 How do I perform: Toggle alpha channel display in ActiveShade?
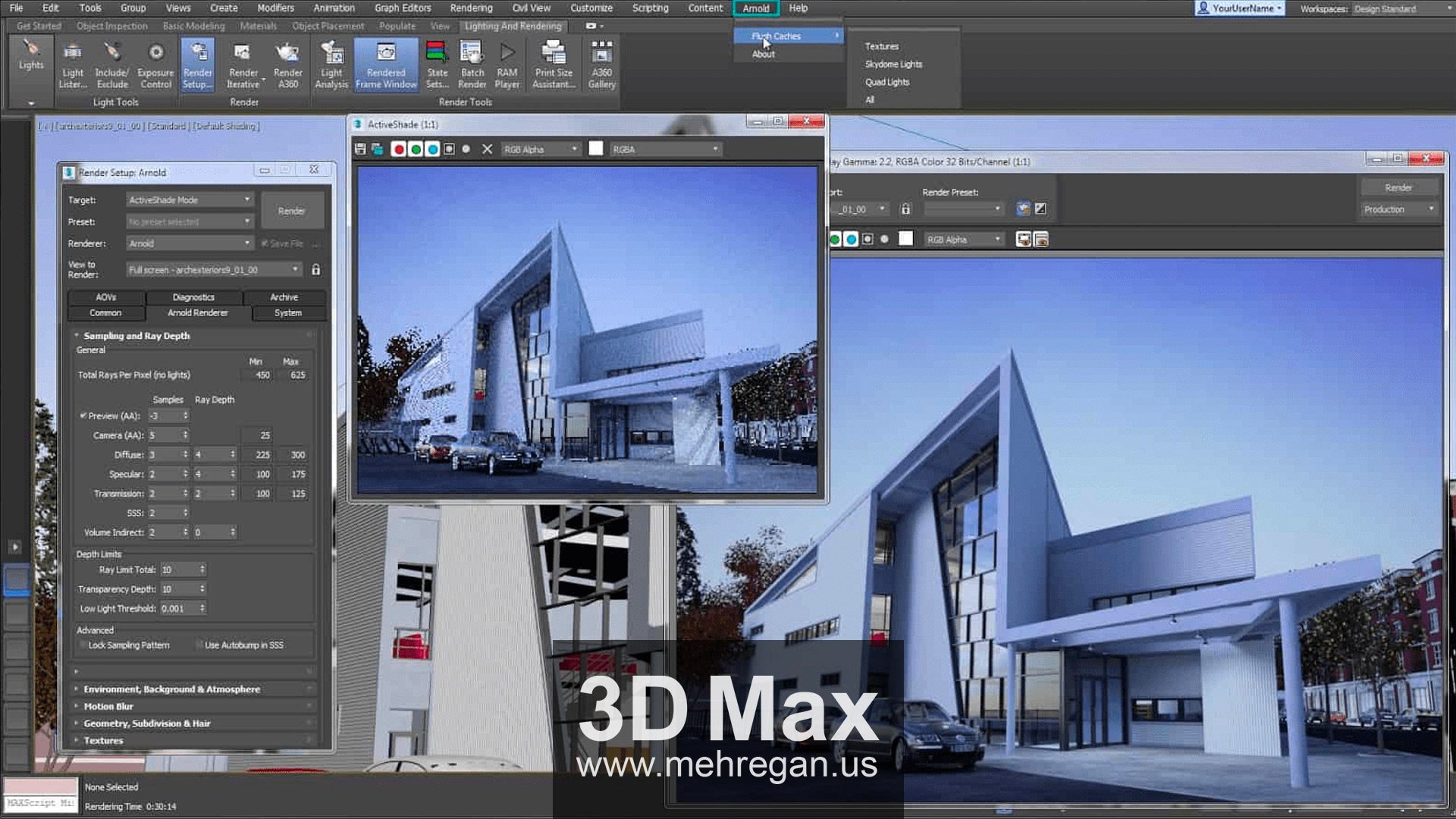pyautogui.click(x=450, y=149)
